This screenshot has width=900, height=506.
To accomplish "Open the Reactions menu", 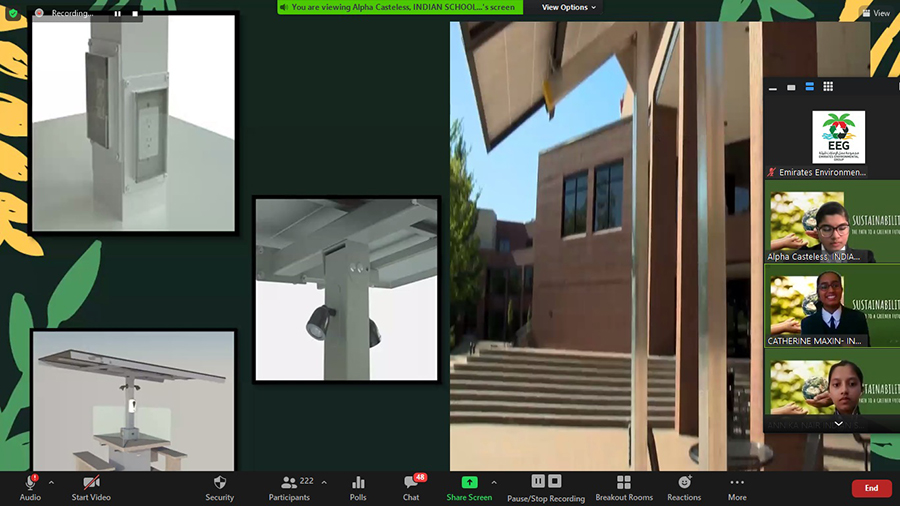I will (684, 487).
